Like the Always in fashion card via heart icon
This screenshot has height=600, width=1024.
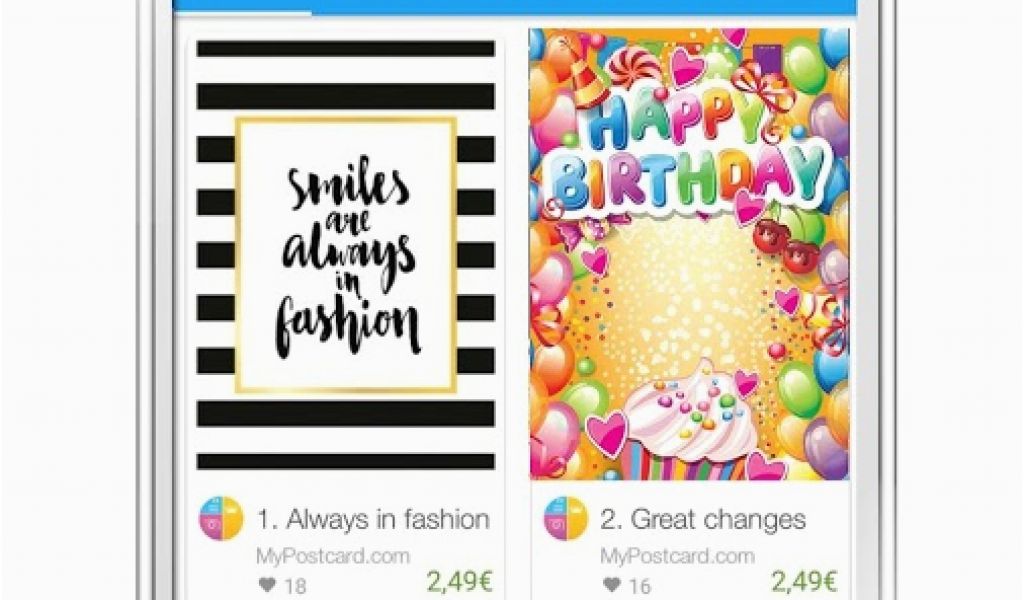tap(267, 585)
